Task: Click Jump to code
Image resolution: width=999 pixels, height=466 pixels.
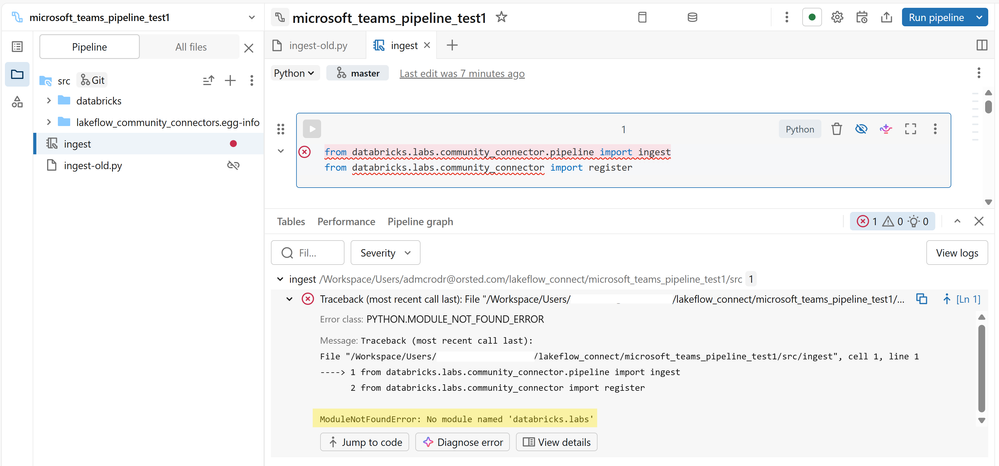Action: tap(365, 442)
